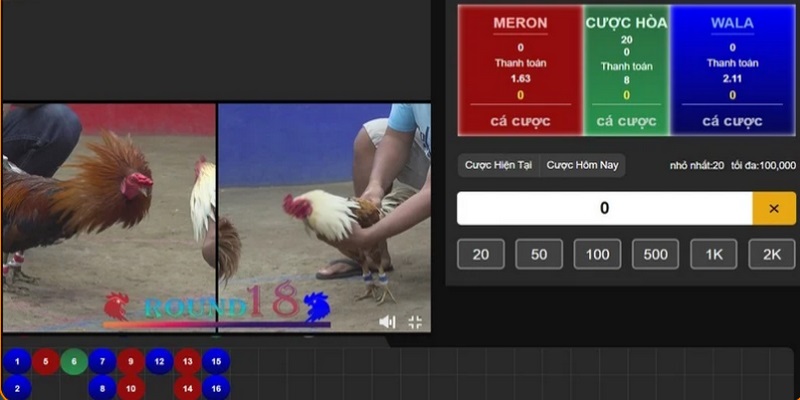Choose the 20 chip amount
Screen dimensions: 800x400
481,255
